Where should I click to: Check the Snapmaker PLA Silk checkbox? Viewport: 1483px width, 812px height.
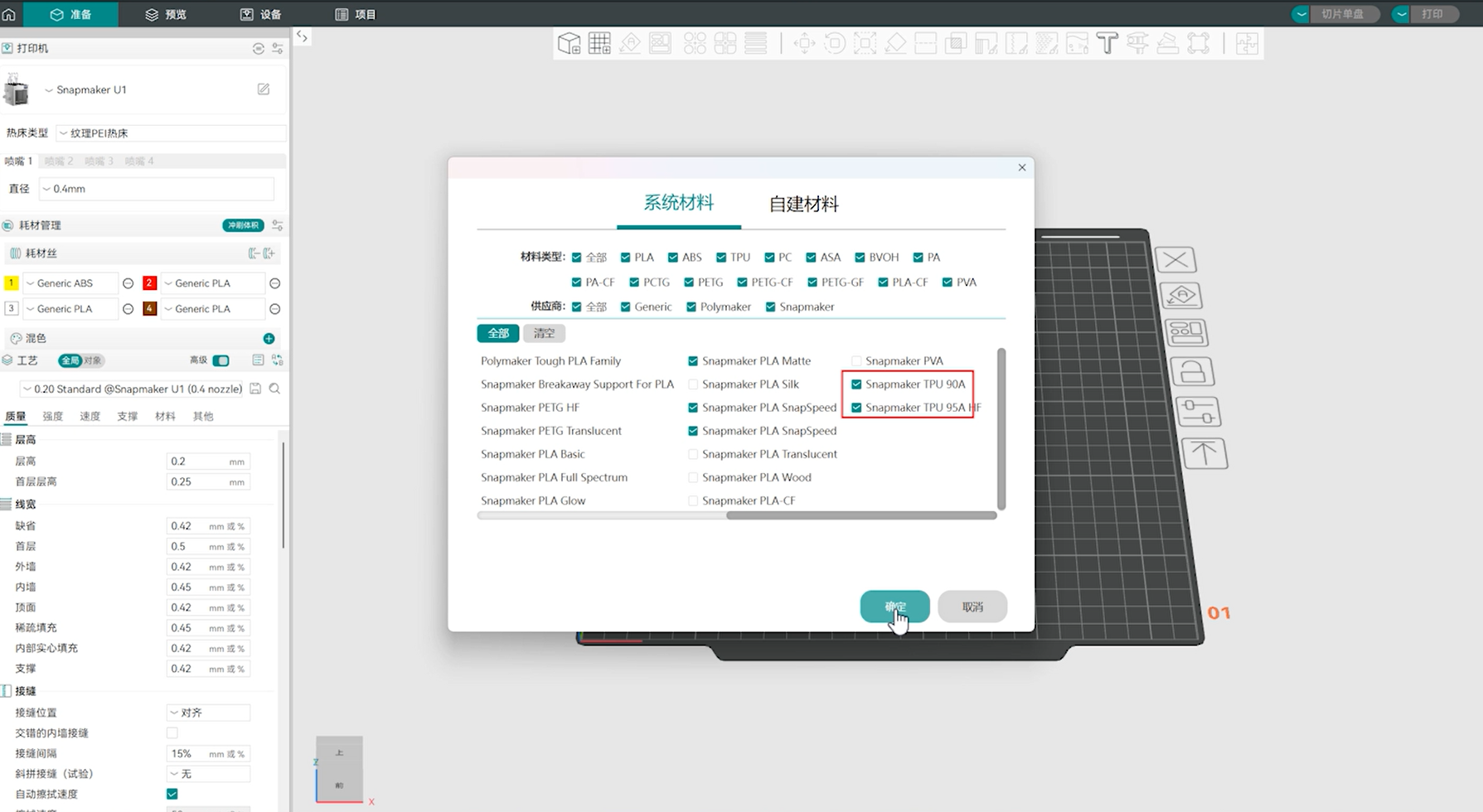(x=693, y=384)
